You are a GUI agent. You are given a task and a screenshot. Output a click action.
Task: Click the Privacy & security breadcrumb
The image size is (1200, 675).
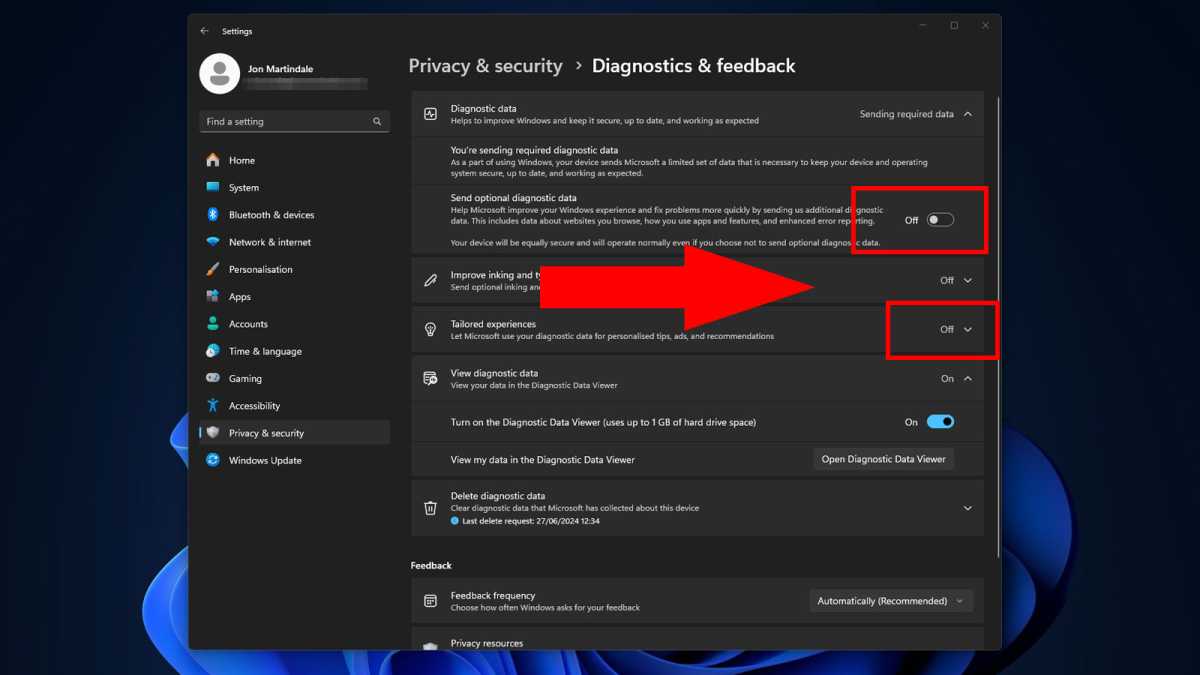(485, 66)
